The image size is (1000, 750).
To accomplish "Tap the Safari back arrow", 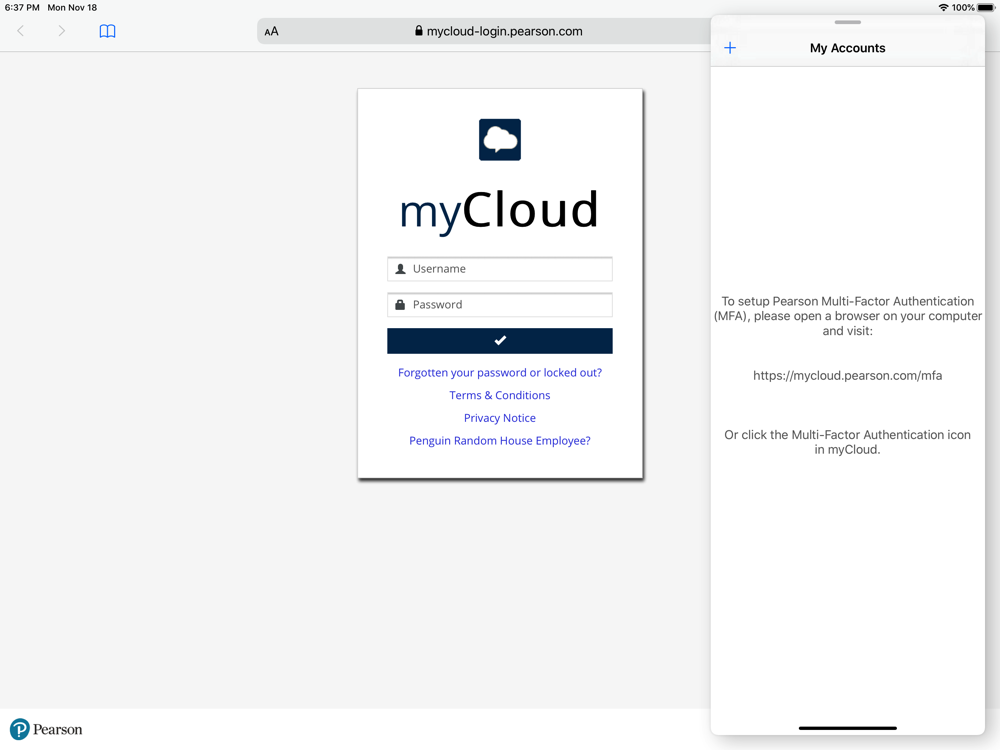I will (x=20, y=31).
